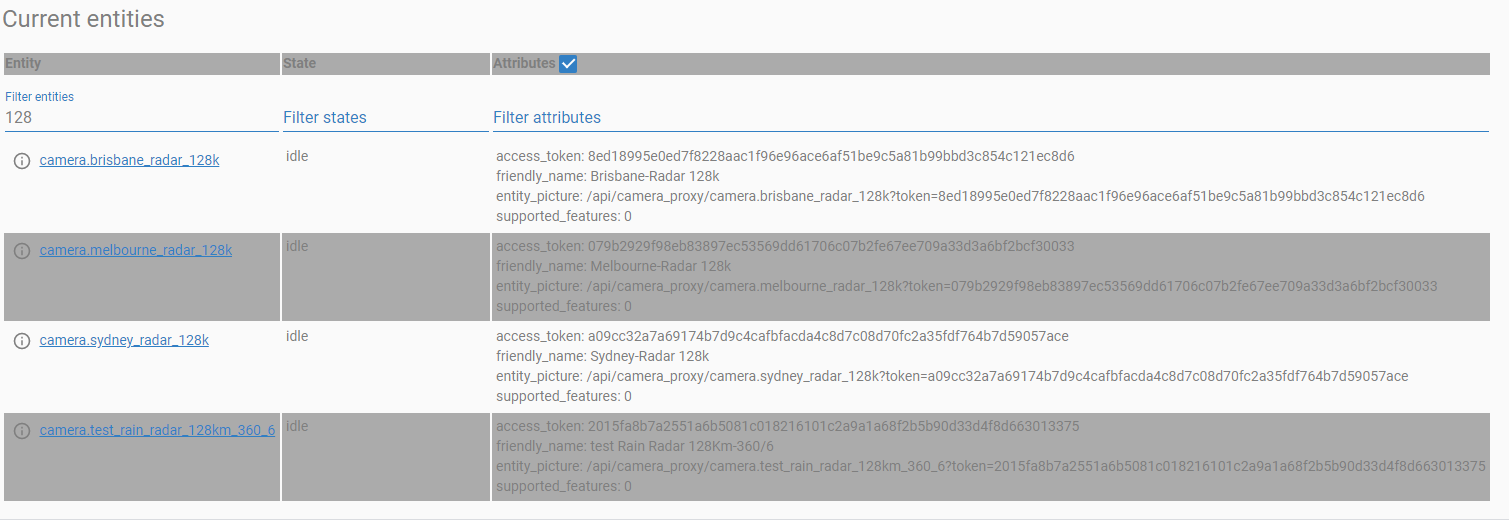The height and width of the screenshot is (520, 1509).
Task: Select the idle state of Sydney radar
Action: [x=297, y=336]
